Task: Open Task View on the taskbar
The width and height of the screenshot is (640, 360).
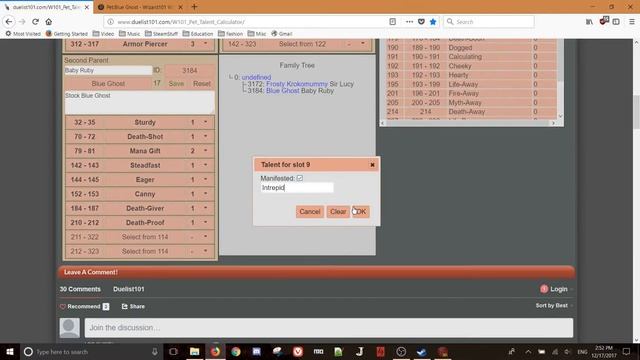Action: coord(173,351)
